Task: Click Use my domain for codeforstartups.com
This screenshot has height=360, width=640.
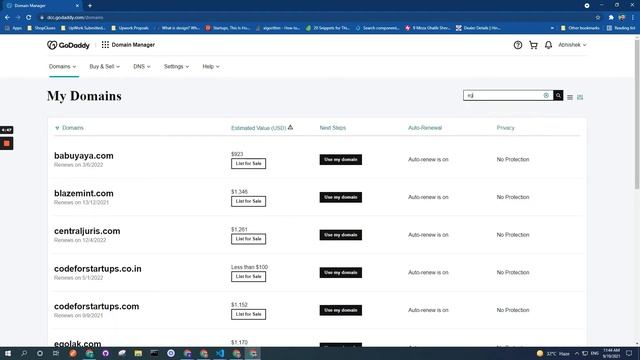Action: [340, 310]
